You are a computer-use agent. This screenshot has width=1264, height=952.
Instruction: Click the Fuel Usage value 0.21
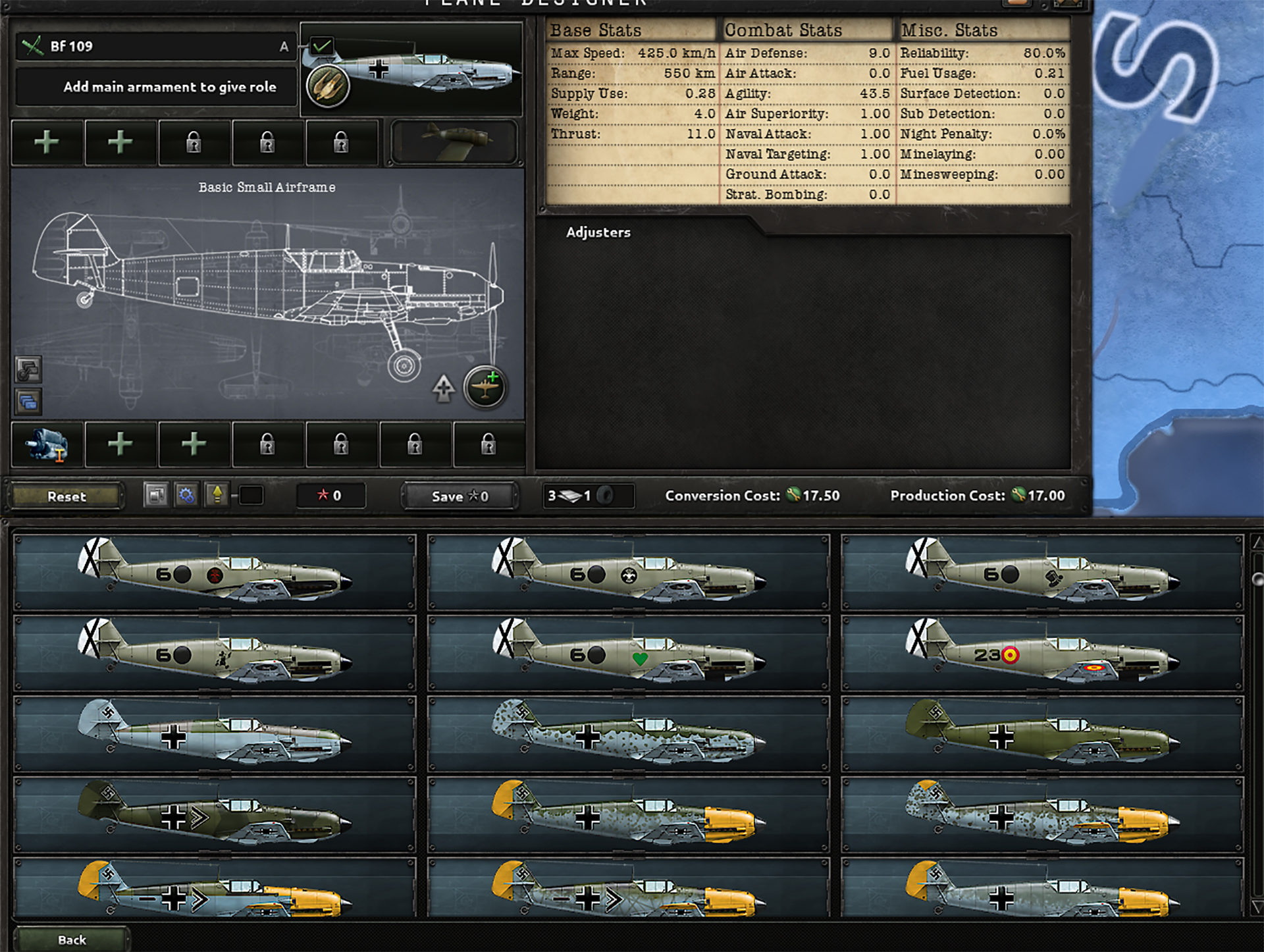[x=1050, y=74]
